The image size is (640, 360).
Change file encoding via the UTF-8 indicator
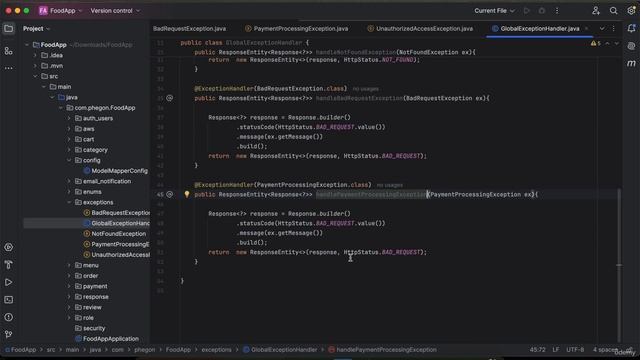point(575,350)
